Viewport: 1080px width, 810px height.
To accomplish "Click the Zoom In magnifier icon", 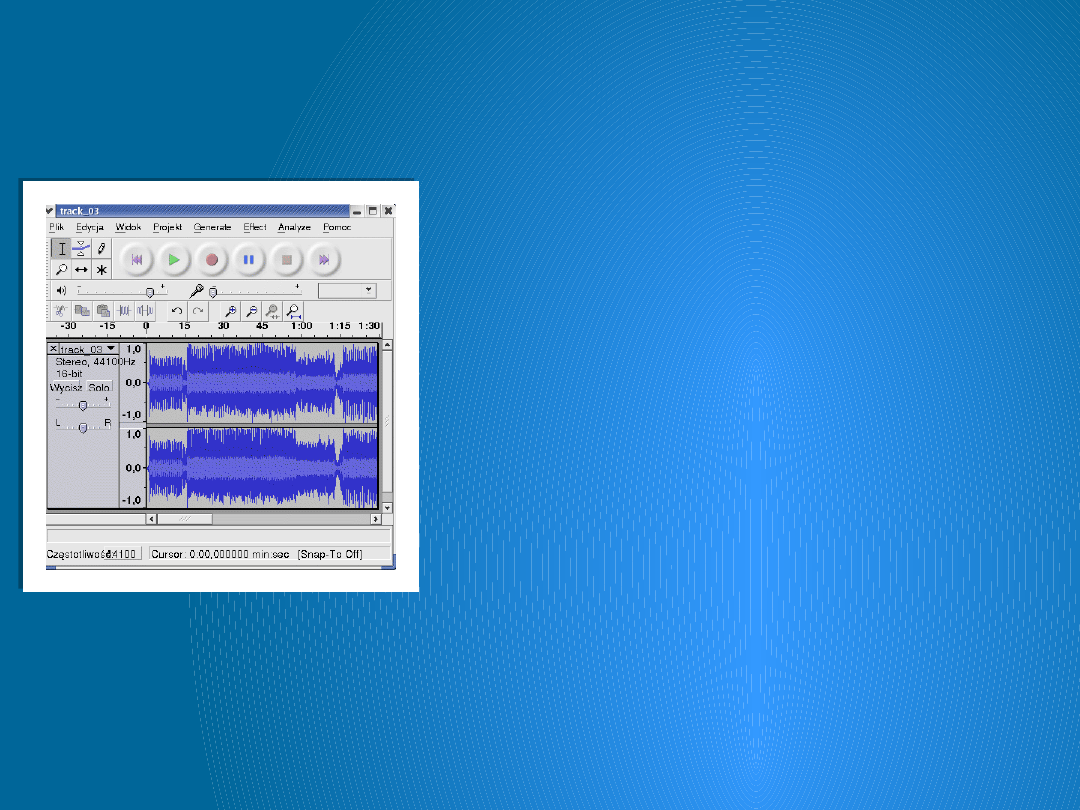I will pos(230,311).
